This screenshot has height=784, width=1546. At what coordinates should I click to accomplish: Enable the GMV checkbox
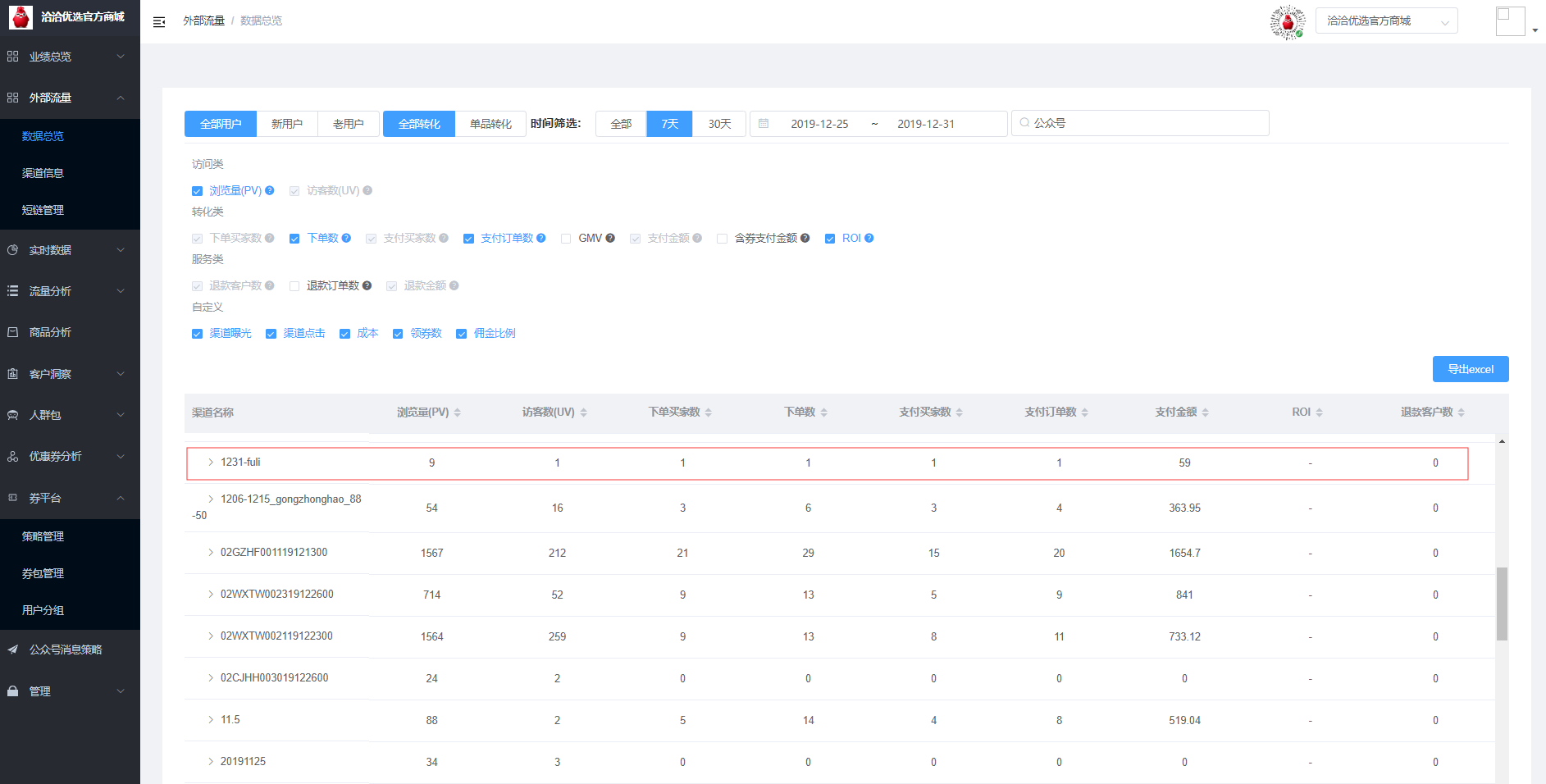566,239
